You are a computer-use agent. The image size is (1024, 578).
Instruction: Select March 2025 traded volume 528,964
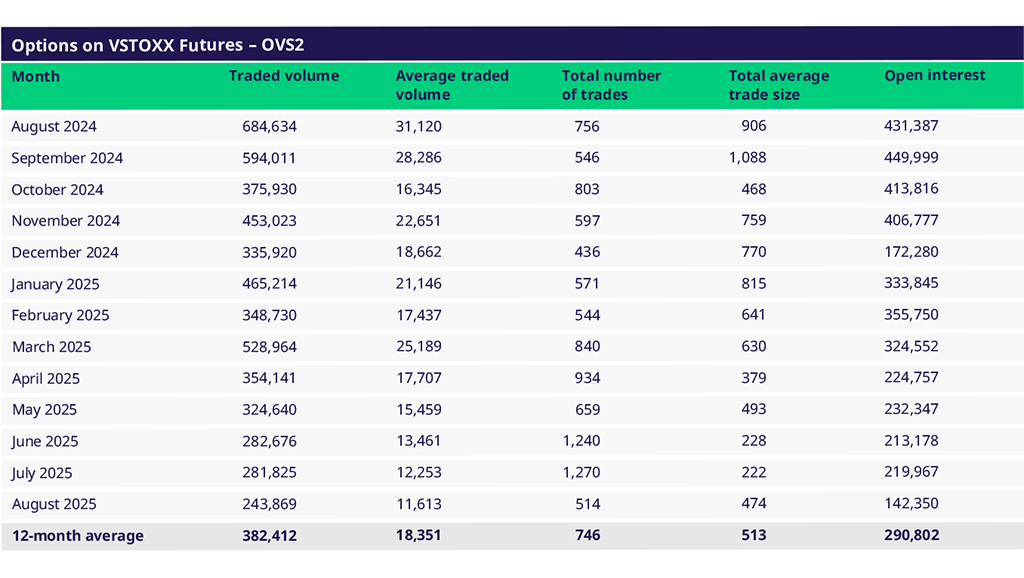269,347
